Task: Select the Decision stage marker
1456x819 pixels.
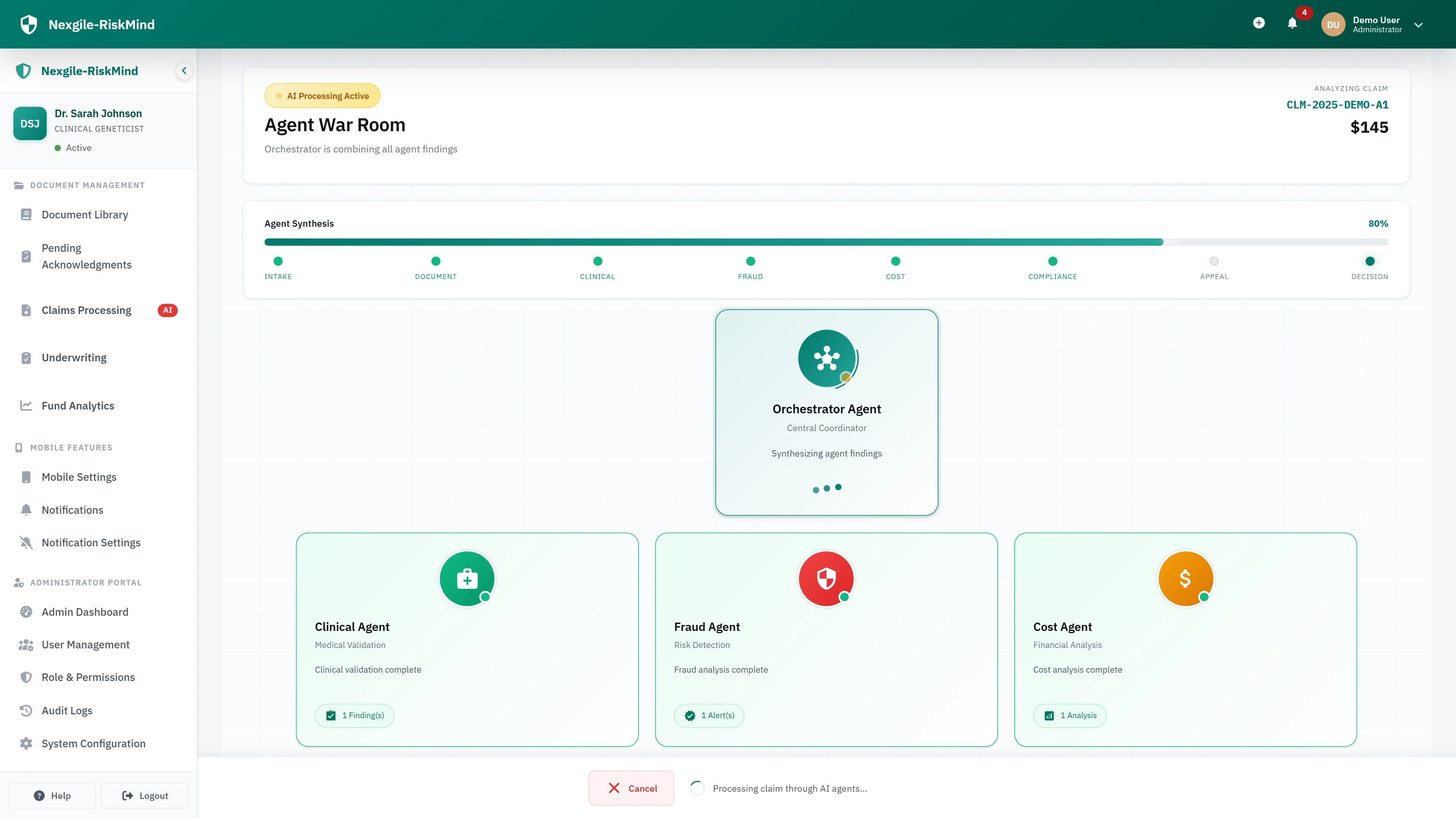Action: click(x=1370, y=261)
